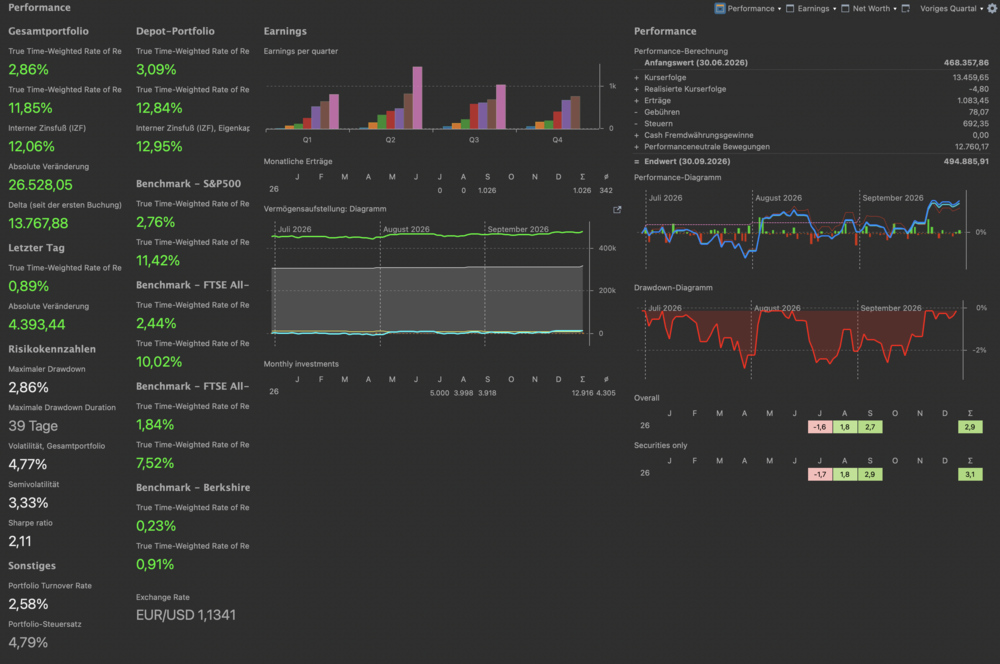Select the 2,7 September cell in Overall heatmap
Screen dimensions: 1000x664
(x=870, y=427)
